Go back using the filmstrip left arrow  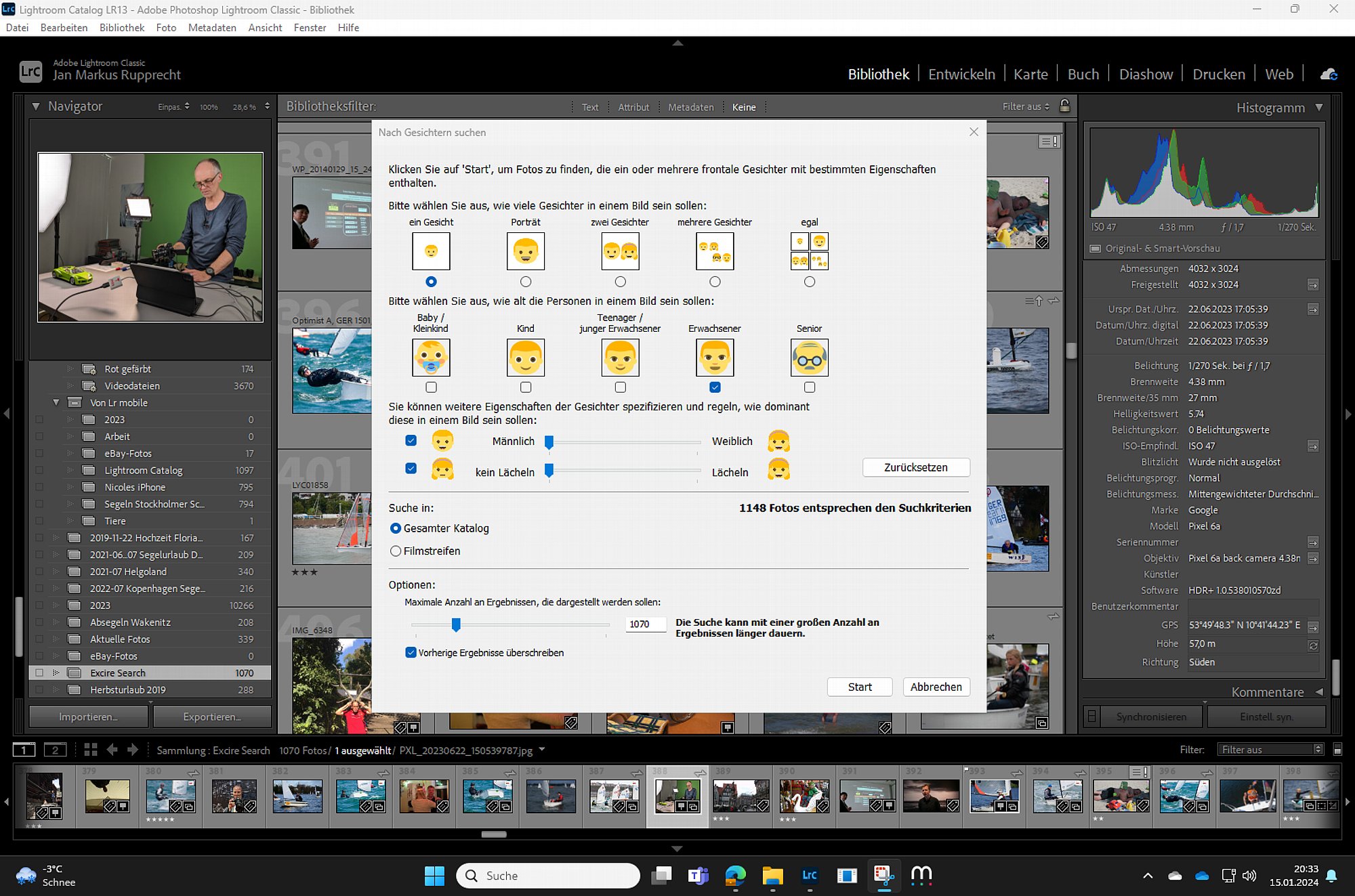(112, 750)
